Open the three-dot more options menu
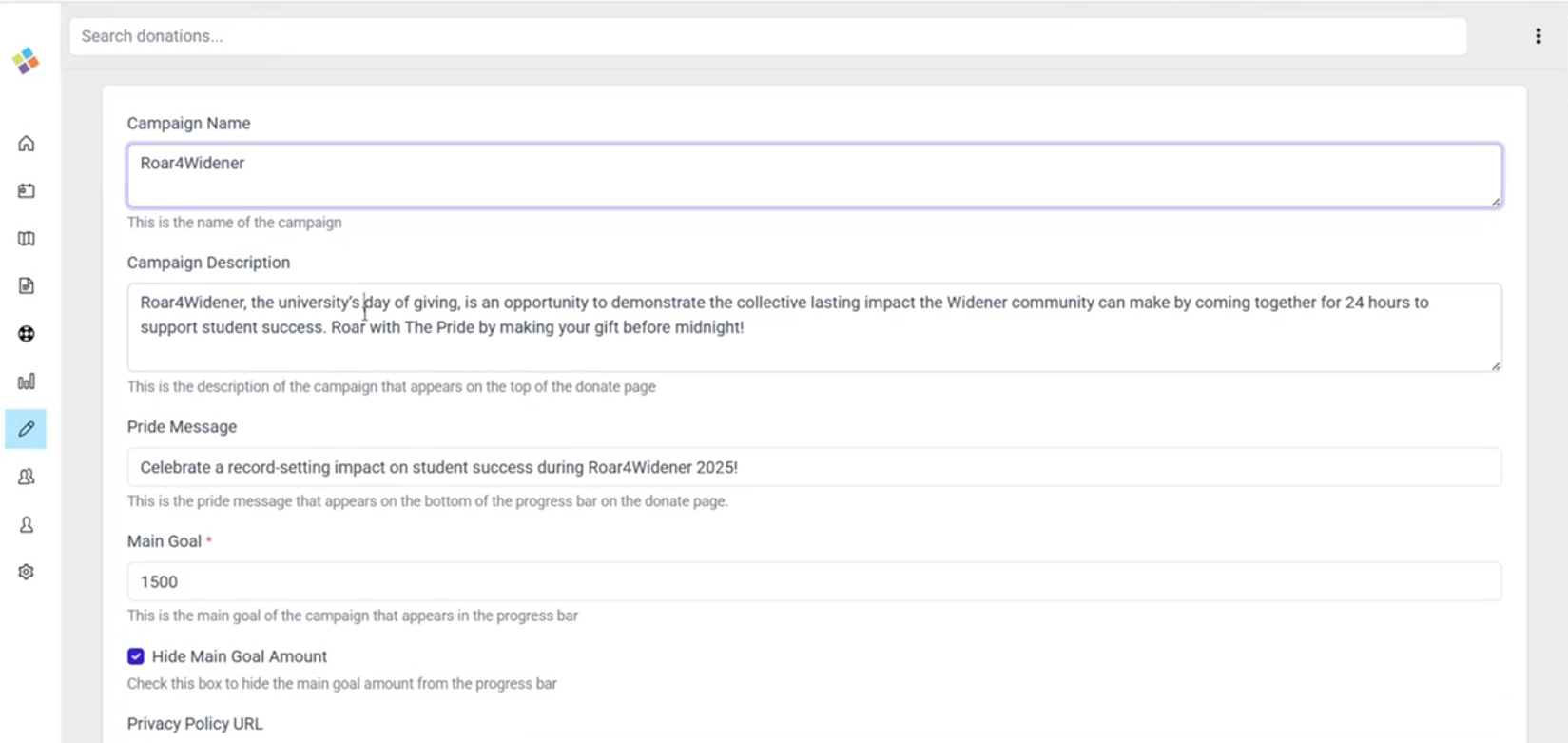Image resolution: width=1568 pixels, height=743 pixels. (1538, 36)
